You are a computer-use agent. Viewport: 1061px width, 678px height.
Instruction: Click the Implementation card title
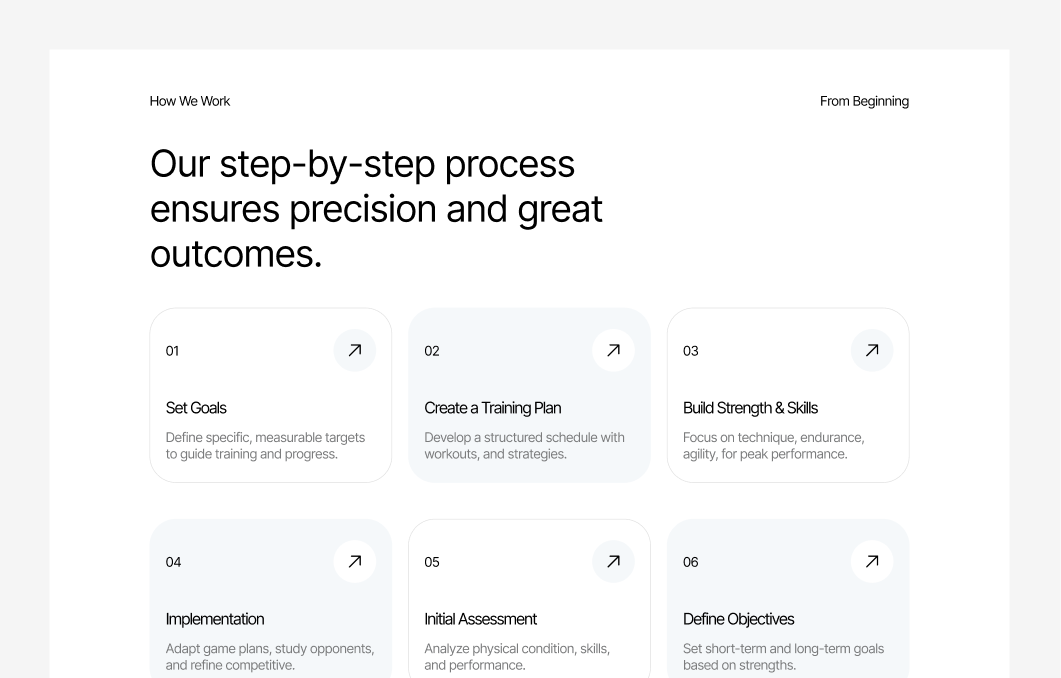(215, 619)
